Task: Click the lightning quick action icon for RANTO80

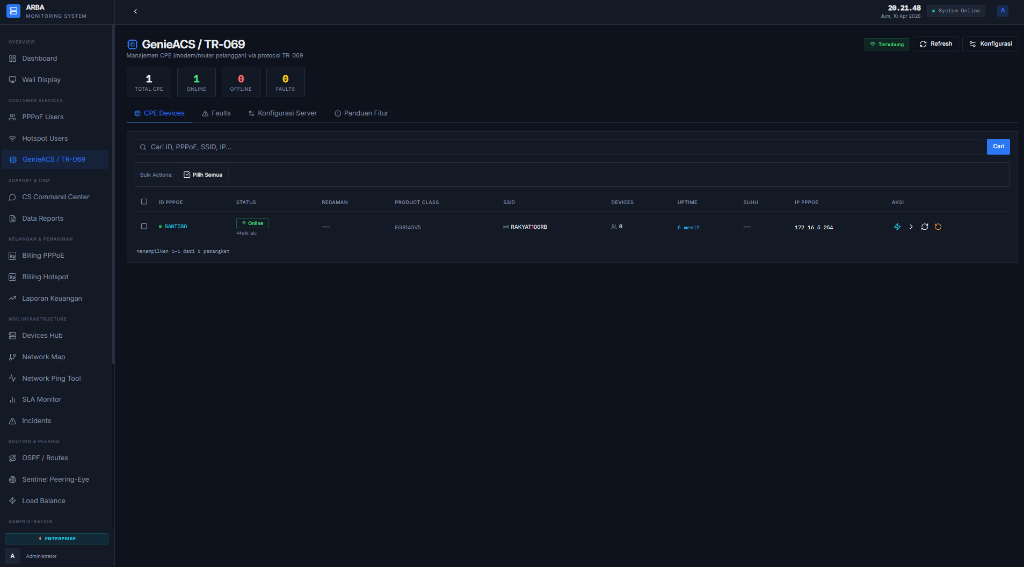Action: [x=897, y=227]
